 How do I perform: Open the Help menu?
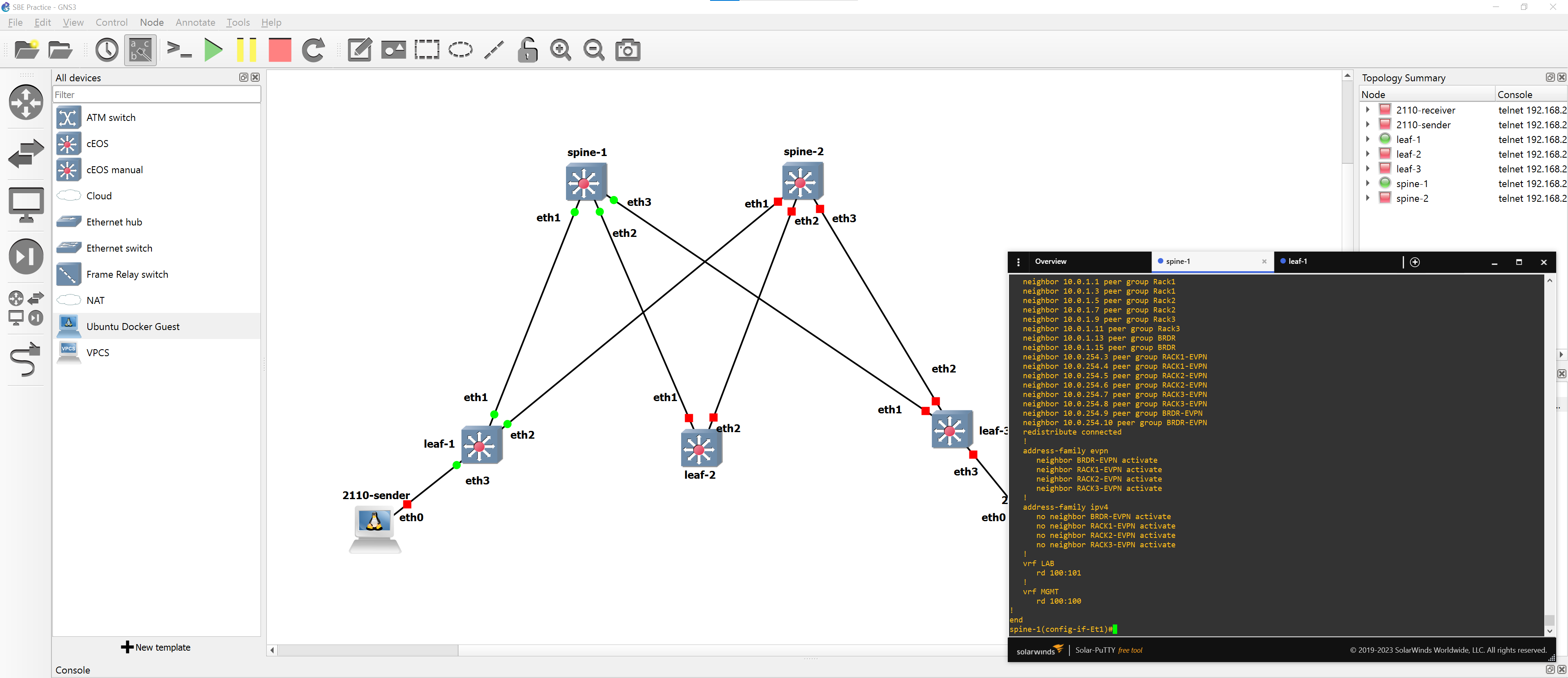tap(272, 22)
